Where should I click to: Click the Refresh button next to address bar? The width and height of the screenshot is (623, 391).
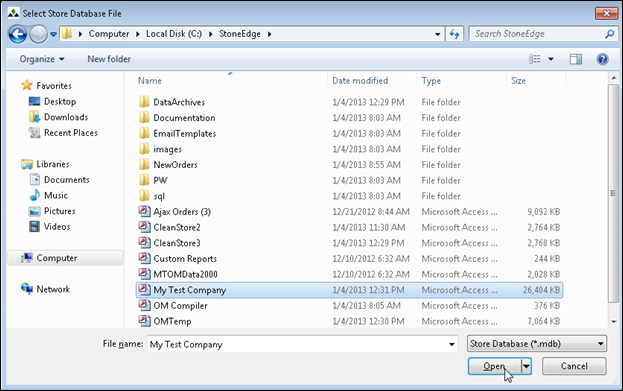tap(455, 34)
